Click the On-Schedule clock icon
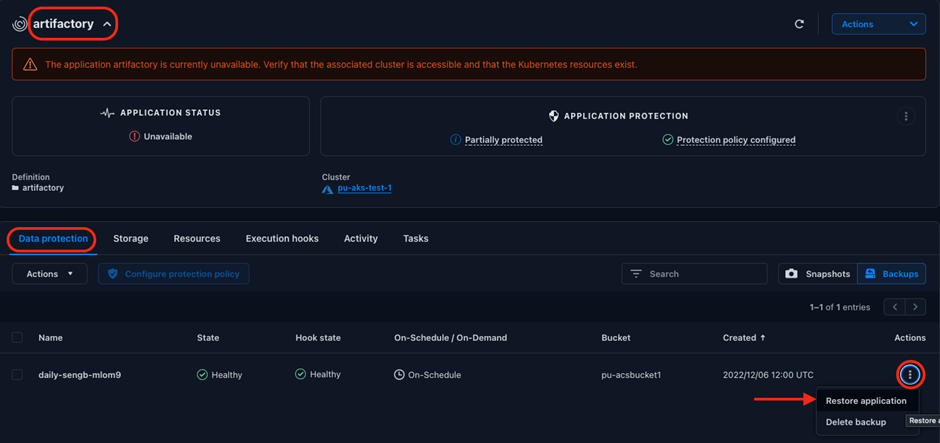The height and width of the screenshot is (443, 940). tap(399, 375)
